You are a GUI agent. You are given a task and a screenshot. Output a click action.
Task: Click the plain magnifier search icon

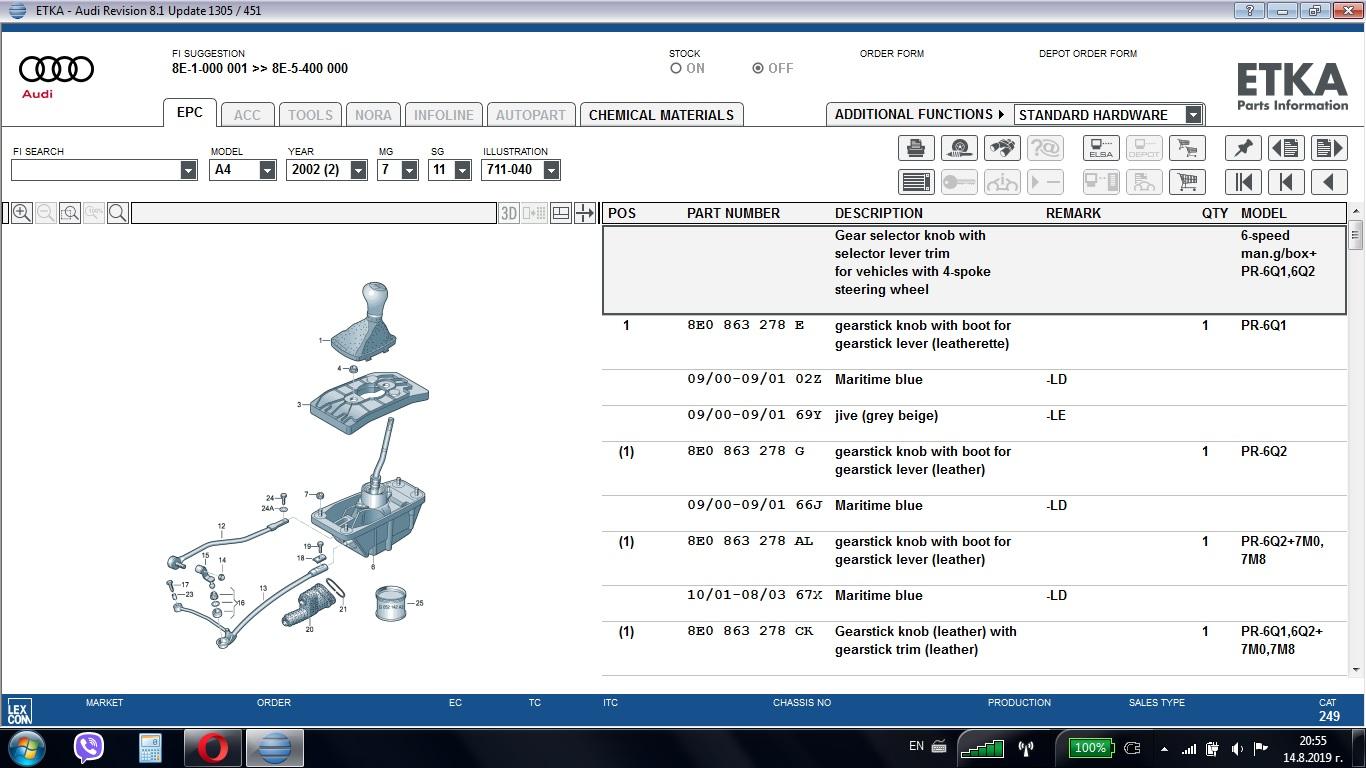coord(118,213)
